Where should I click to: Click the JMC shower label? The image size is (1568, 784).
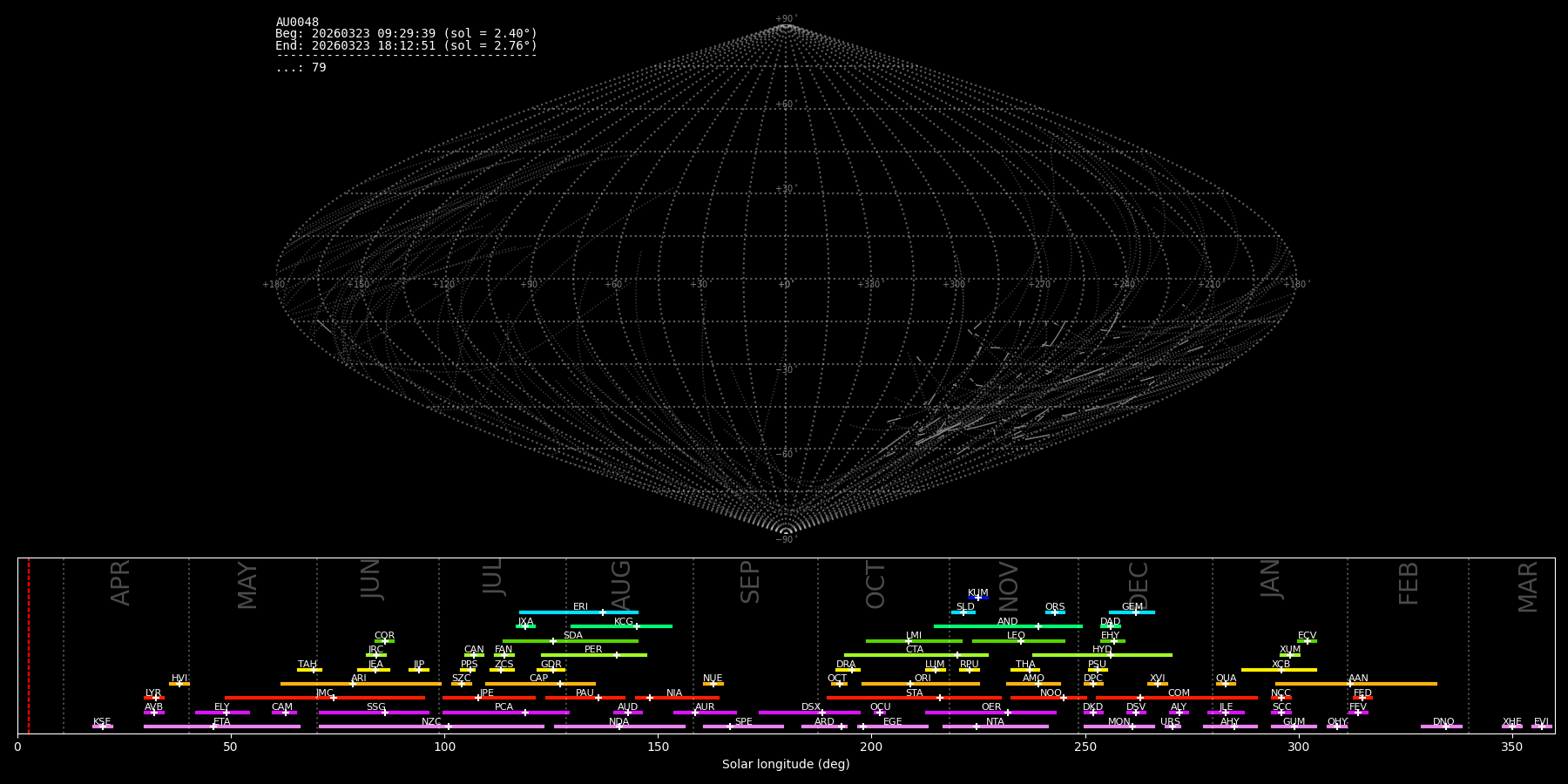point(325,693)
